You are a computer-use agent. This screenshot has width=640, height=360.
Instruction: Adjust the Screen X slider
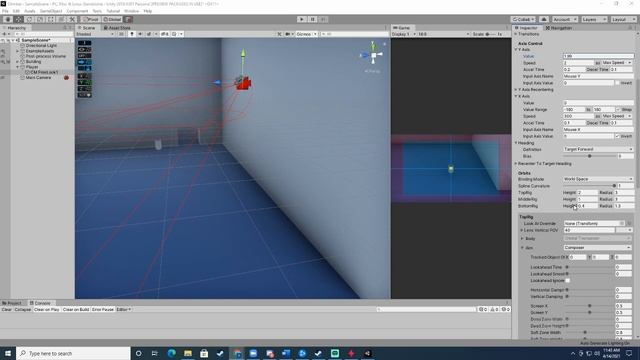point(589,306)
